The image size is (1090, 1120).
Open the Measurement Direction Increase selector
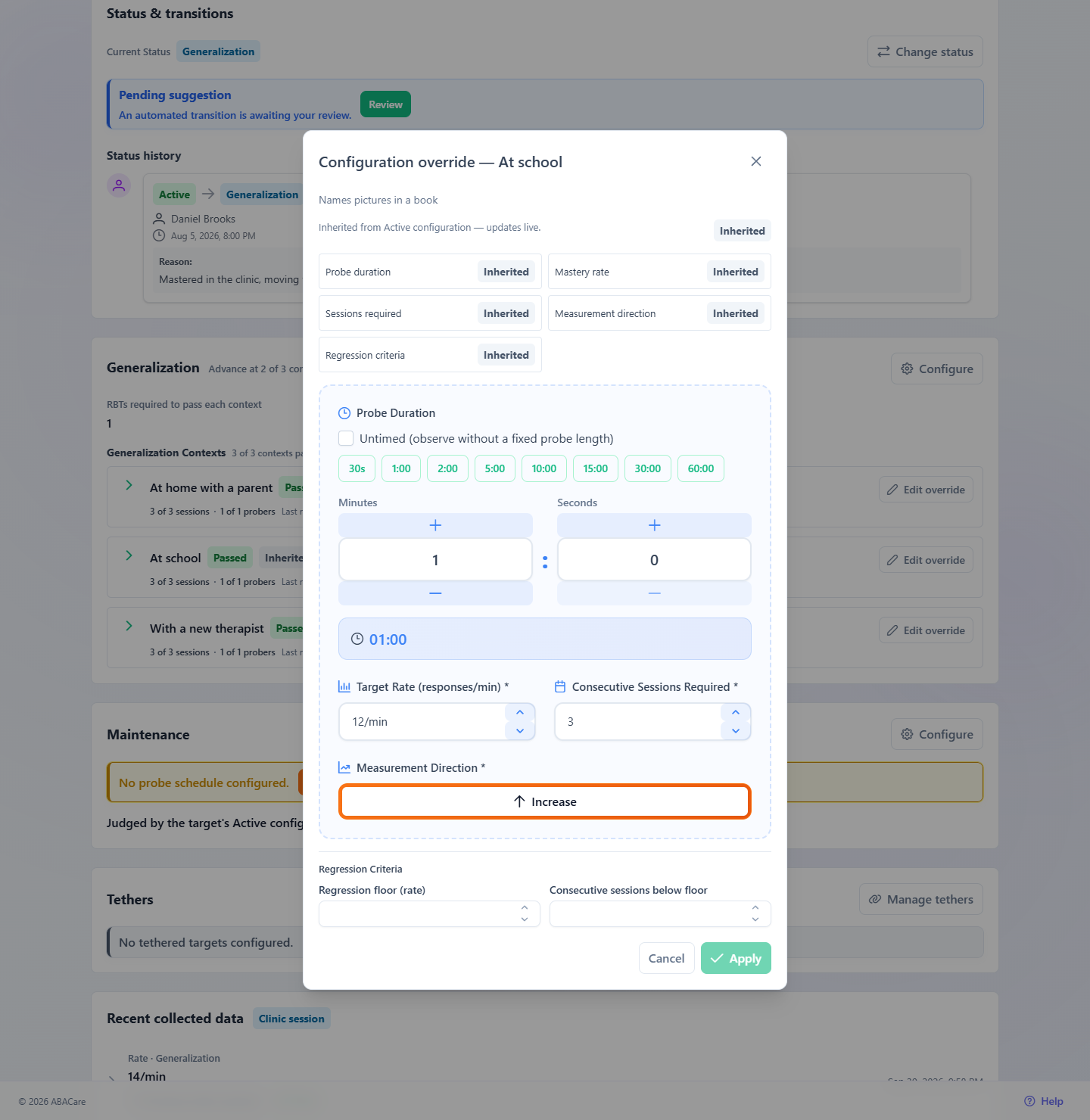click(545, 801)
